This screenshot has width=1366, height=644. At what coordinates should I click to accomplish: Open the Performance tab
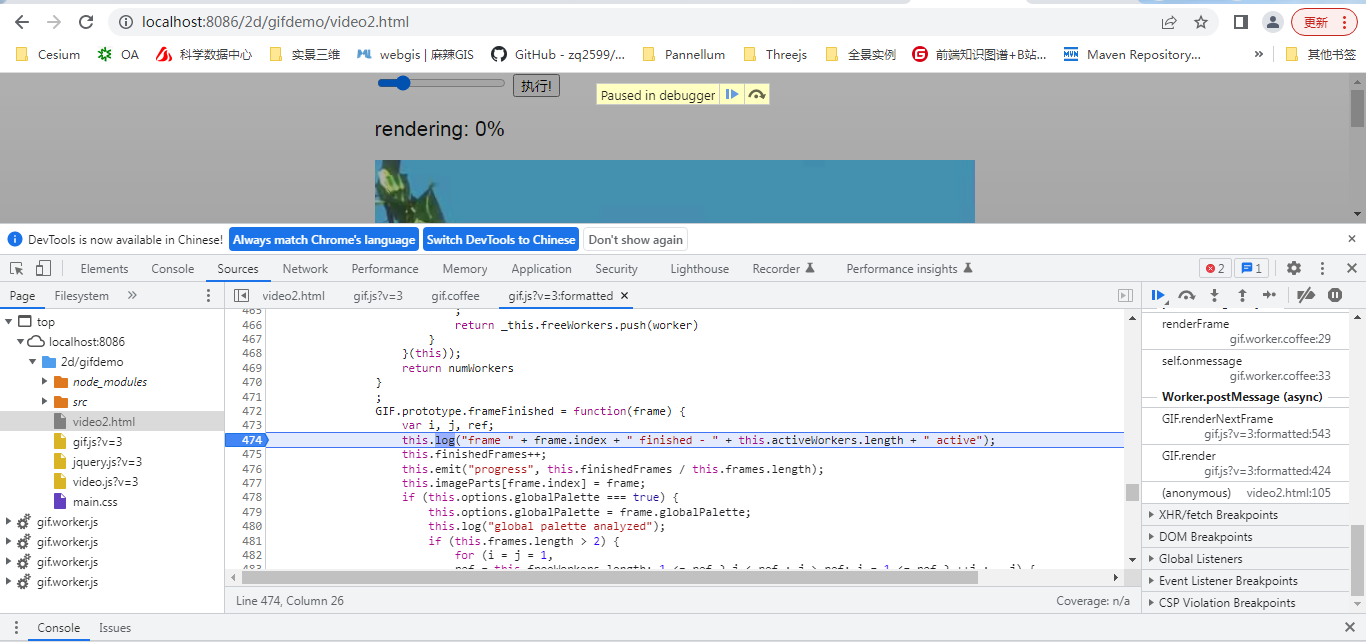click(385, 268)
